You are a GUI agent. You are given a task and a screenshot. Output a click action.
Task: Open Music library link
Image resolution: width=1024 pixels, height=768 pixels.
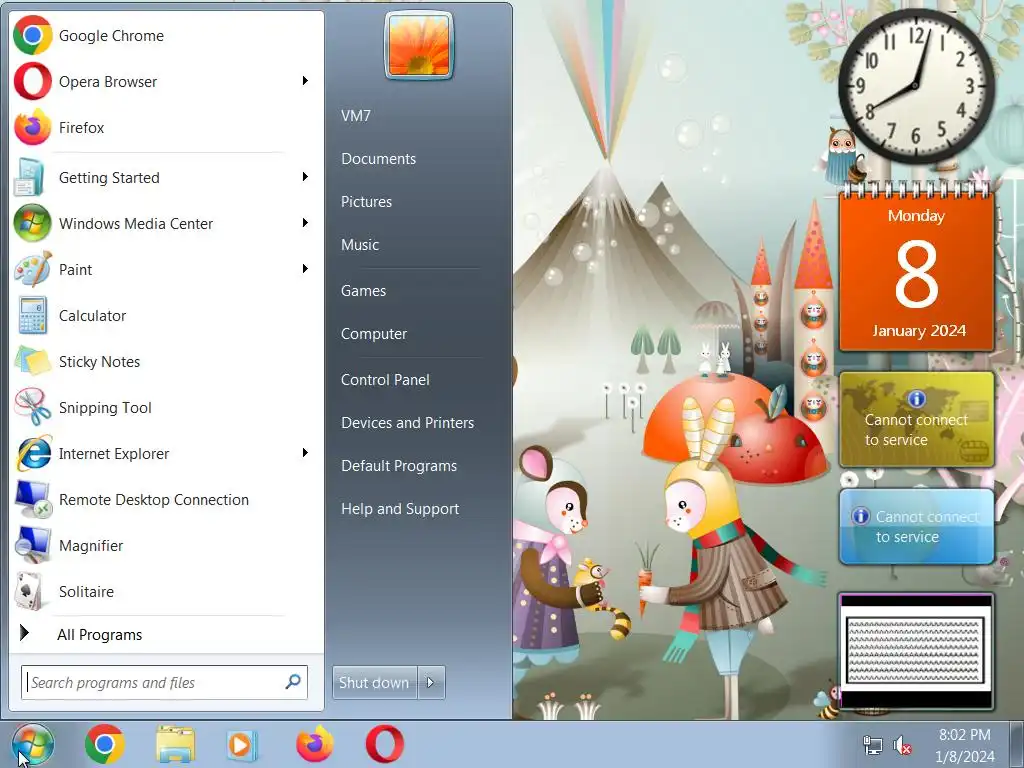(x=360, y=245)
